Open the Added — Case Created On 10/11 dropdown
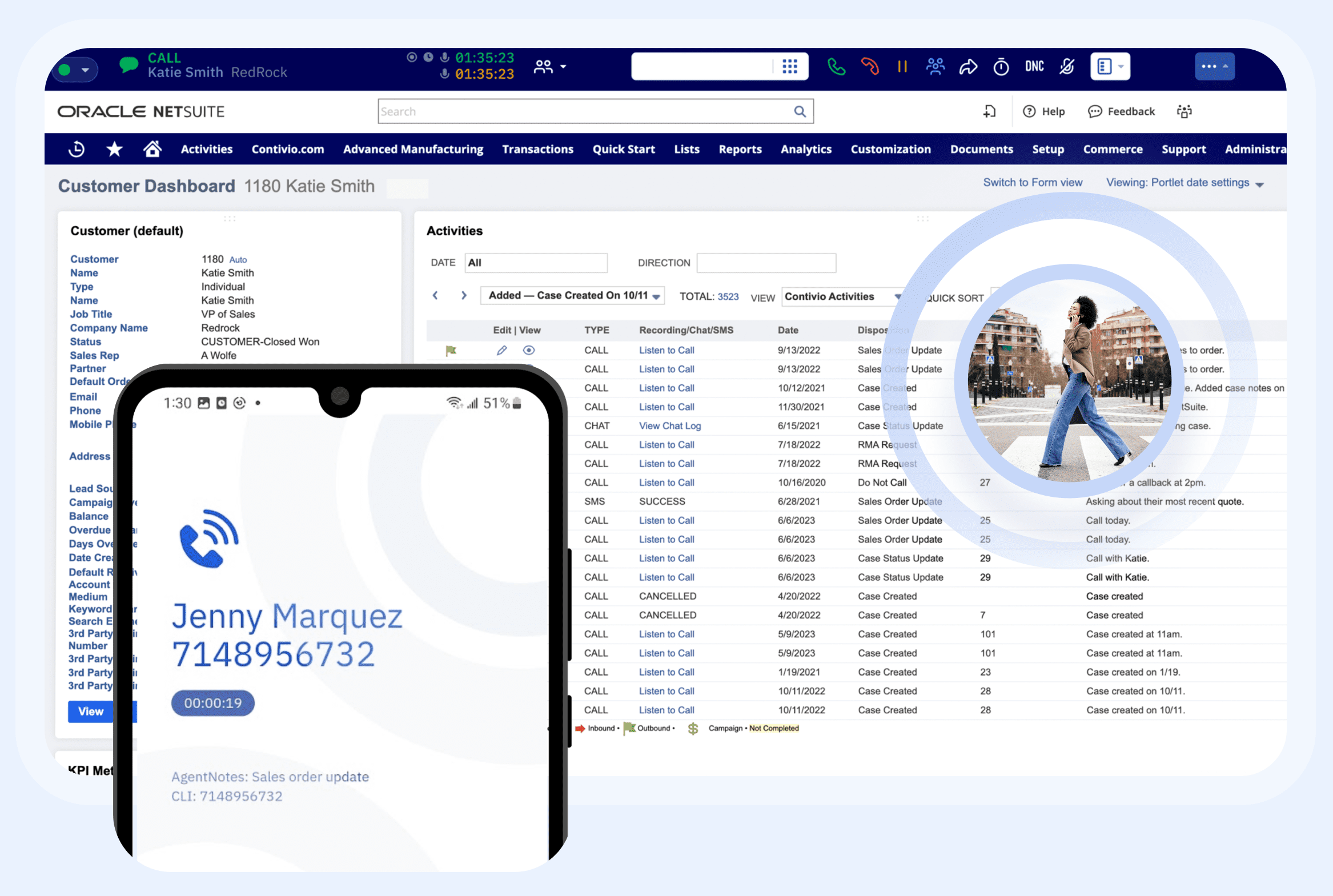The image size is (1333, 896). (x=572, y=295)
